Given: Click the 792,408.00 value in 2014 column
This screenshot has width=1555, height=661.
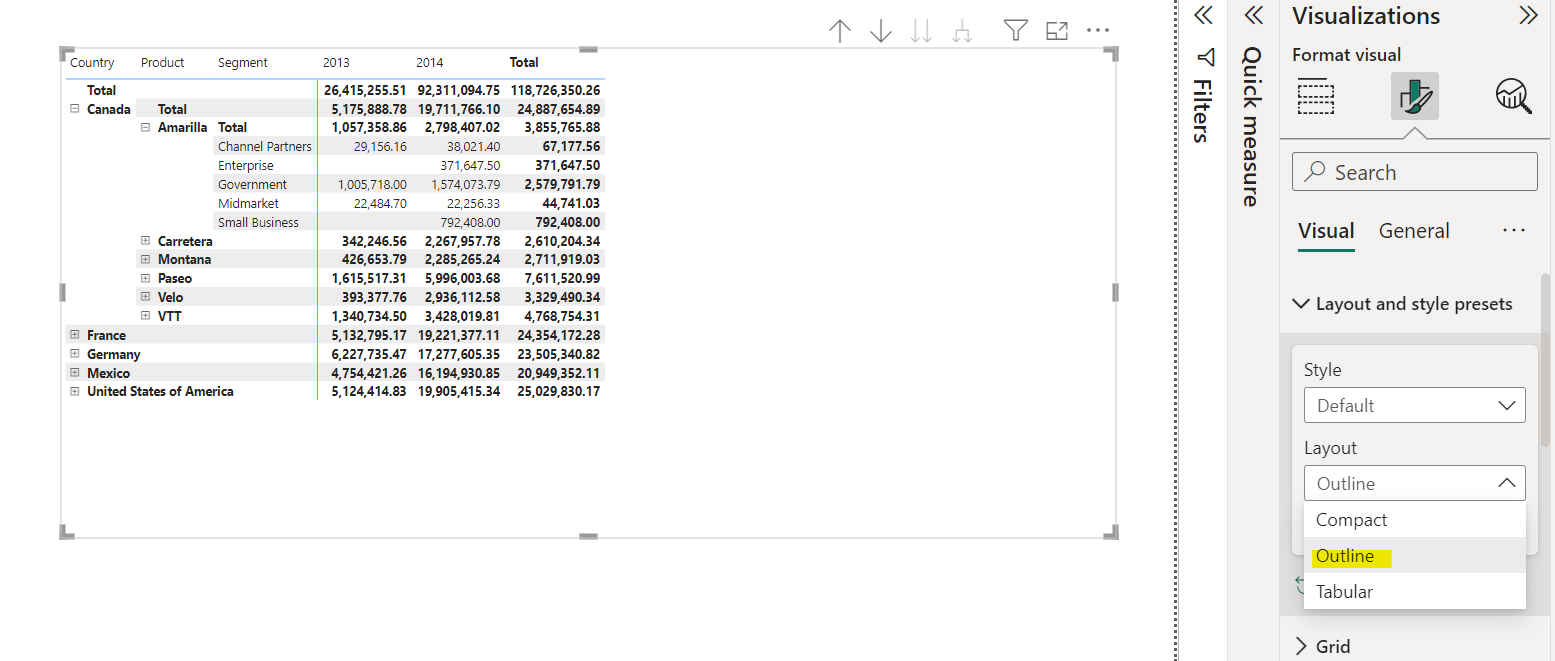Looking at the screenshot, I should point(470,223).
